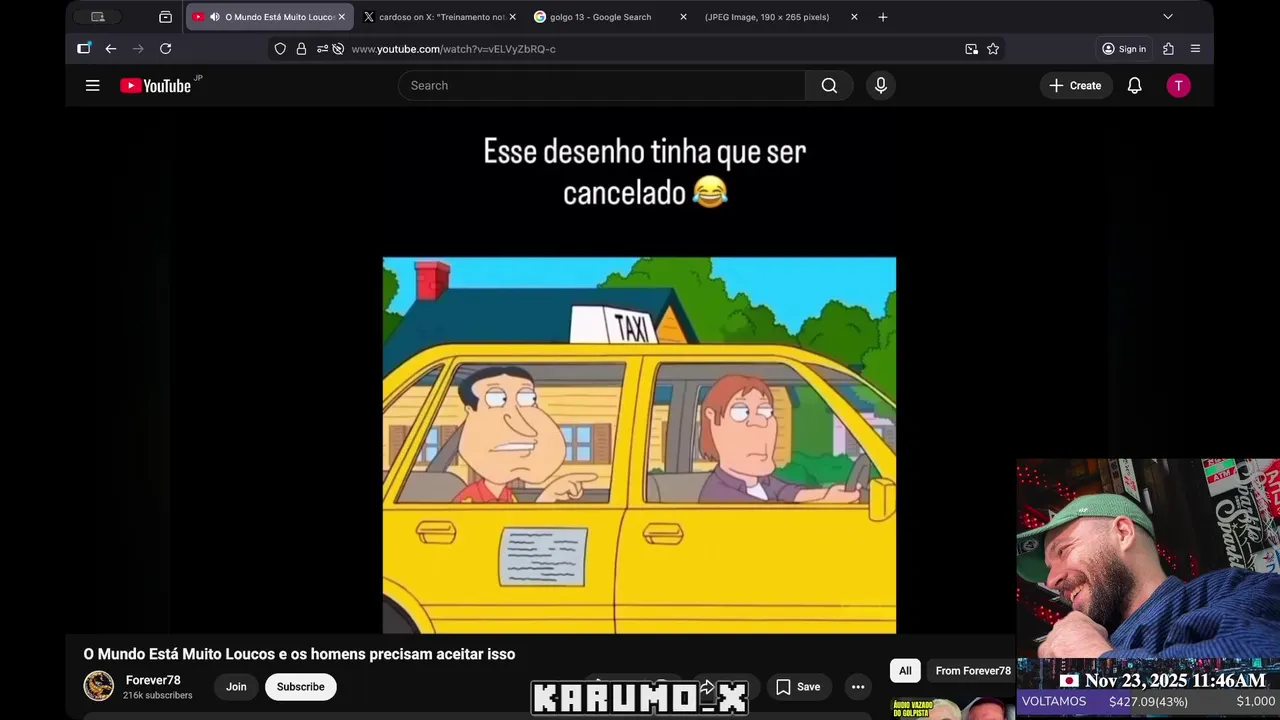
Task: Bookmark this page with the star
Action: point(993,49)
